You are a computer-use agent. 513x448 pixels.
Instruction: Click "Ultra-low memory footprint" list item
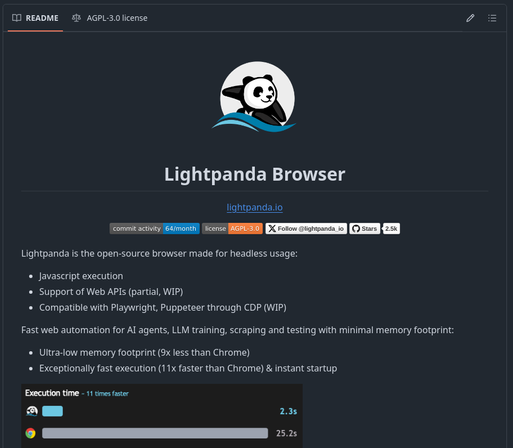click(x=144, y=353)
